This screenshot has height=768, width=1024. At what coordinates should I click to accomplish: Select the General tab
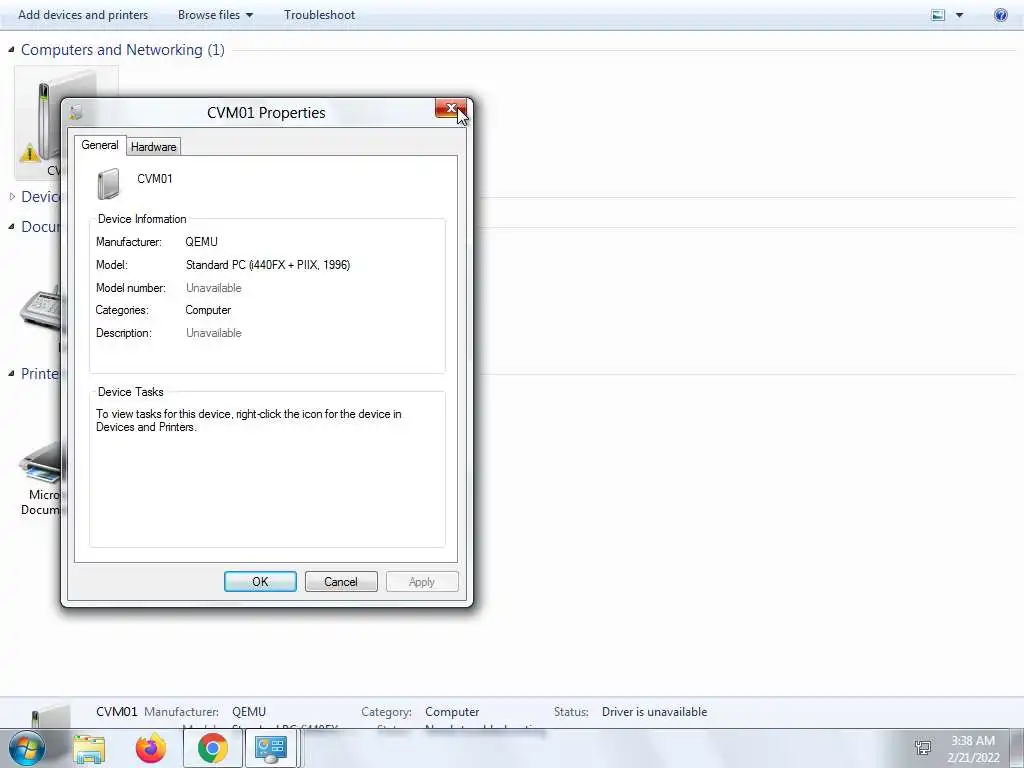point(100,145)
